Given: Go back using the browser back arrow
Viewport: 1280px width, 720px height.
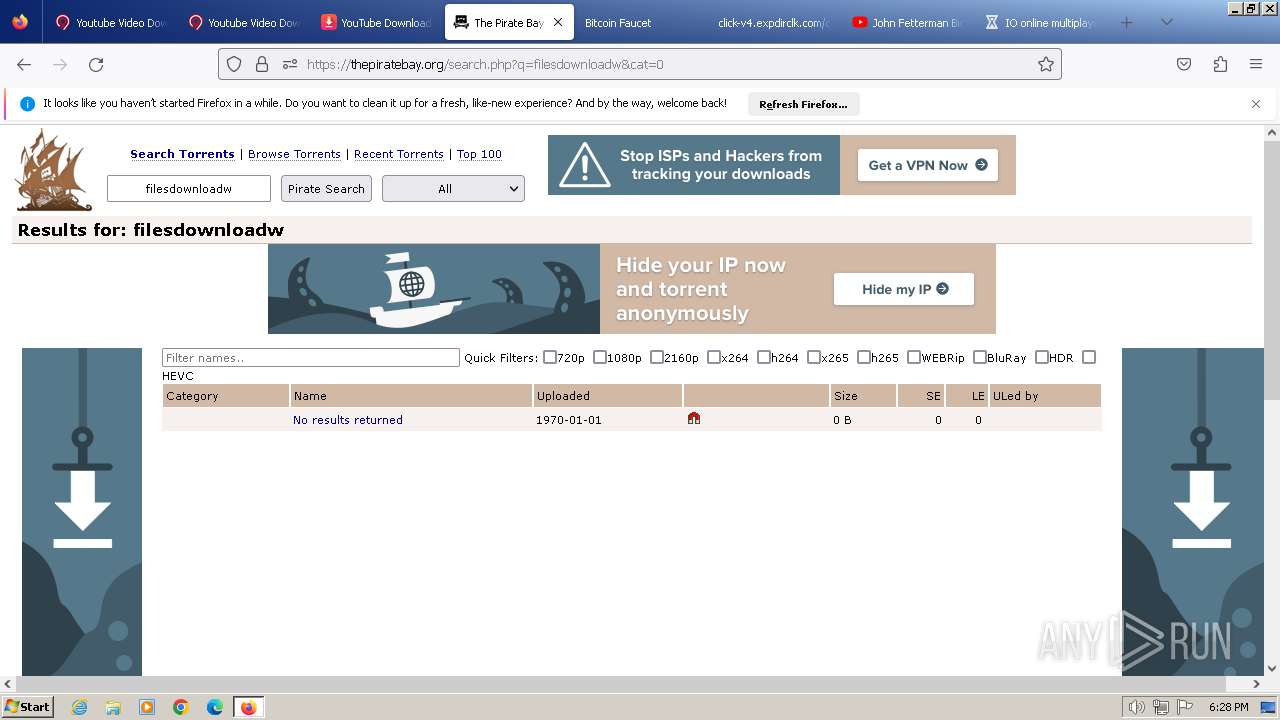Looking at the screenshot, I should click(24, 64).
